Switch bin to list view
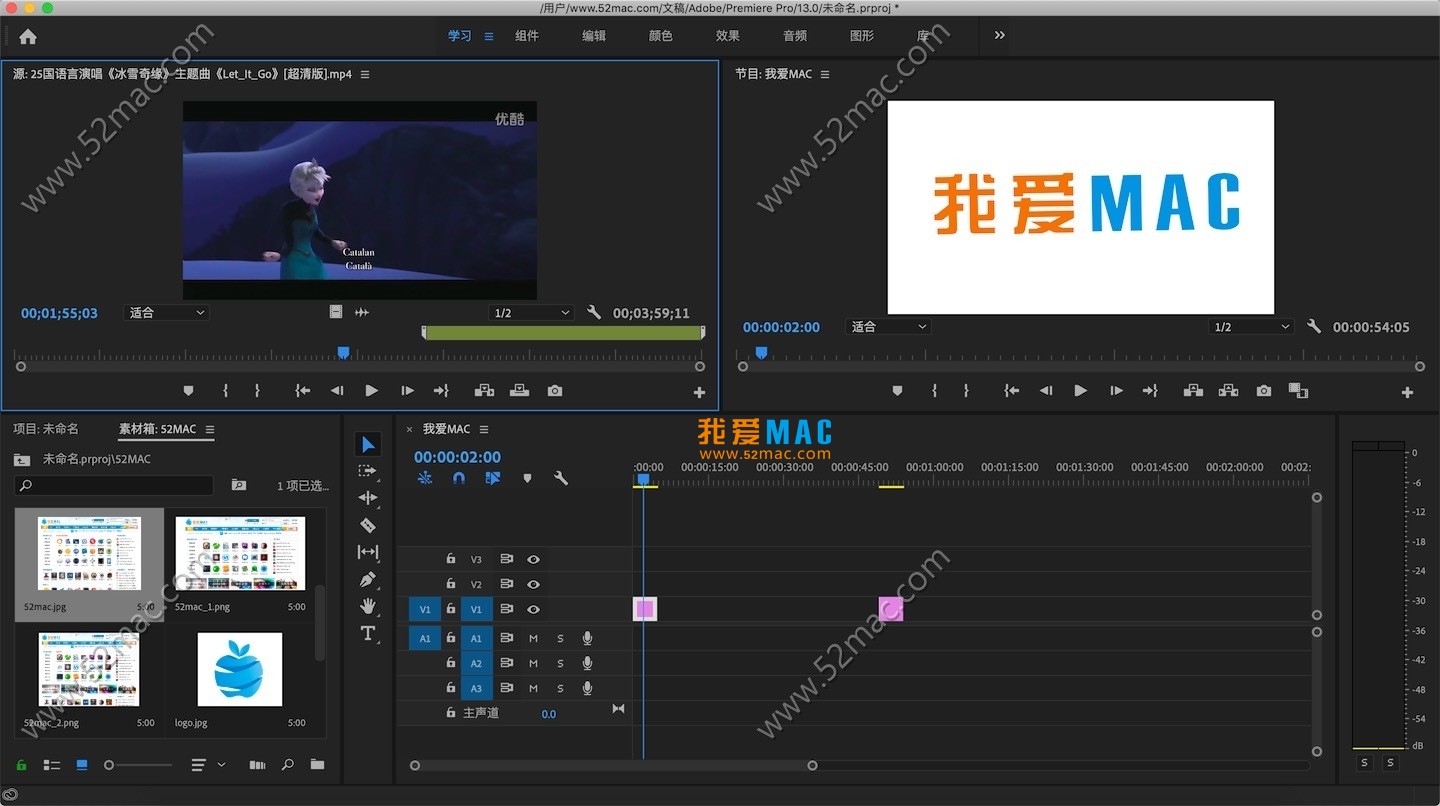 coord(52,765)
